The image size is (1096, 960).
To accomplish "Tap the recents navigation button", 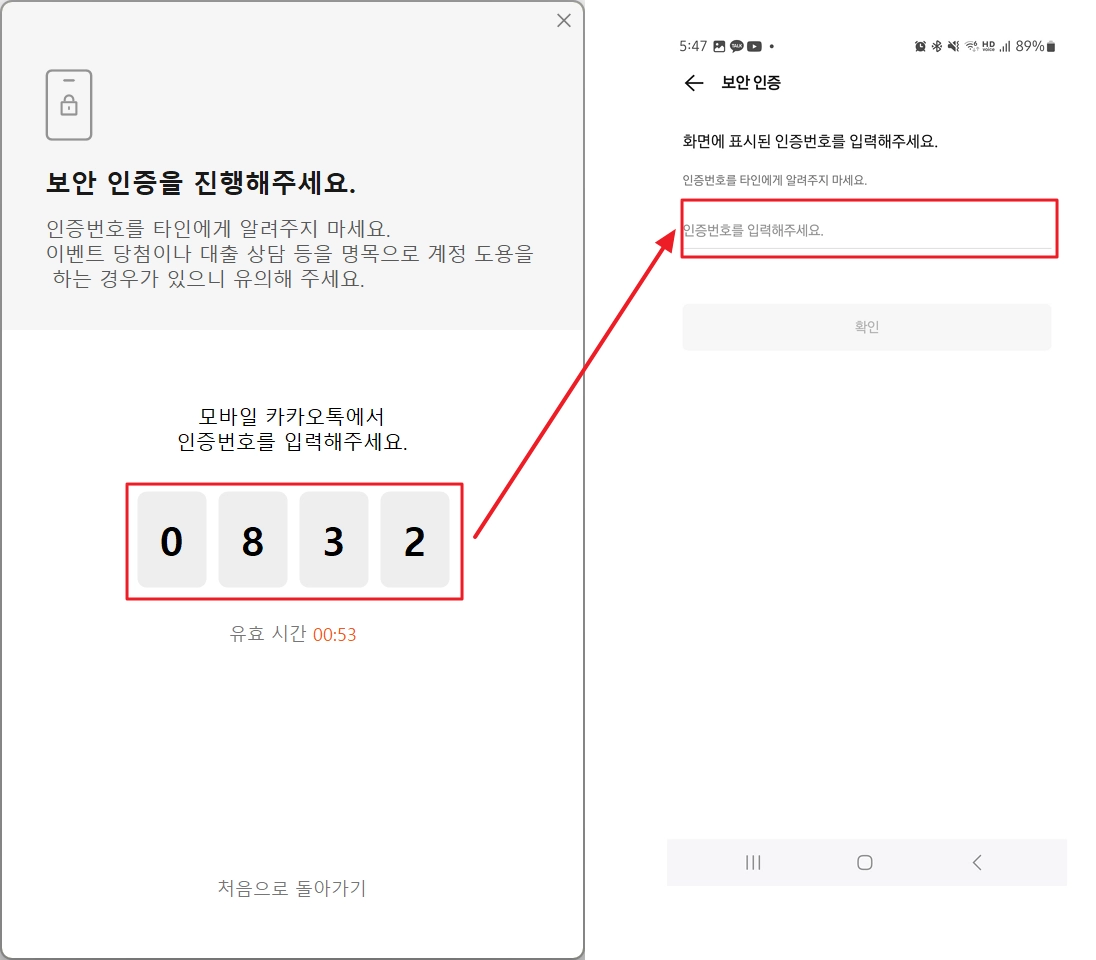I will click(x=752, y=862).
